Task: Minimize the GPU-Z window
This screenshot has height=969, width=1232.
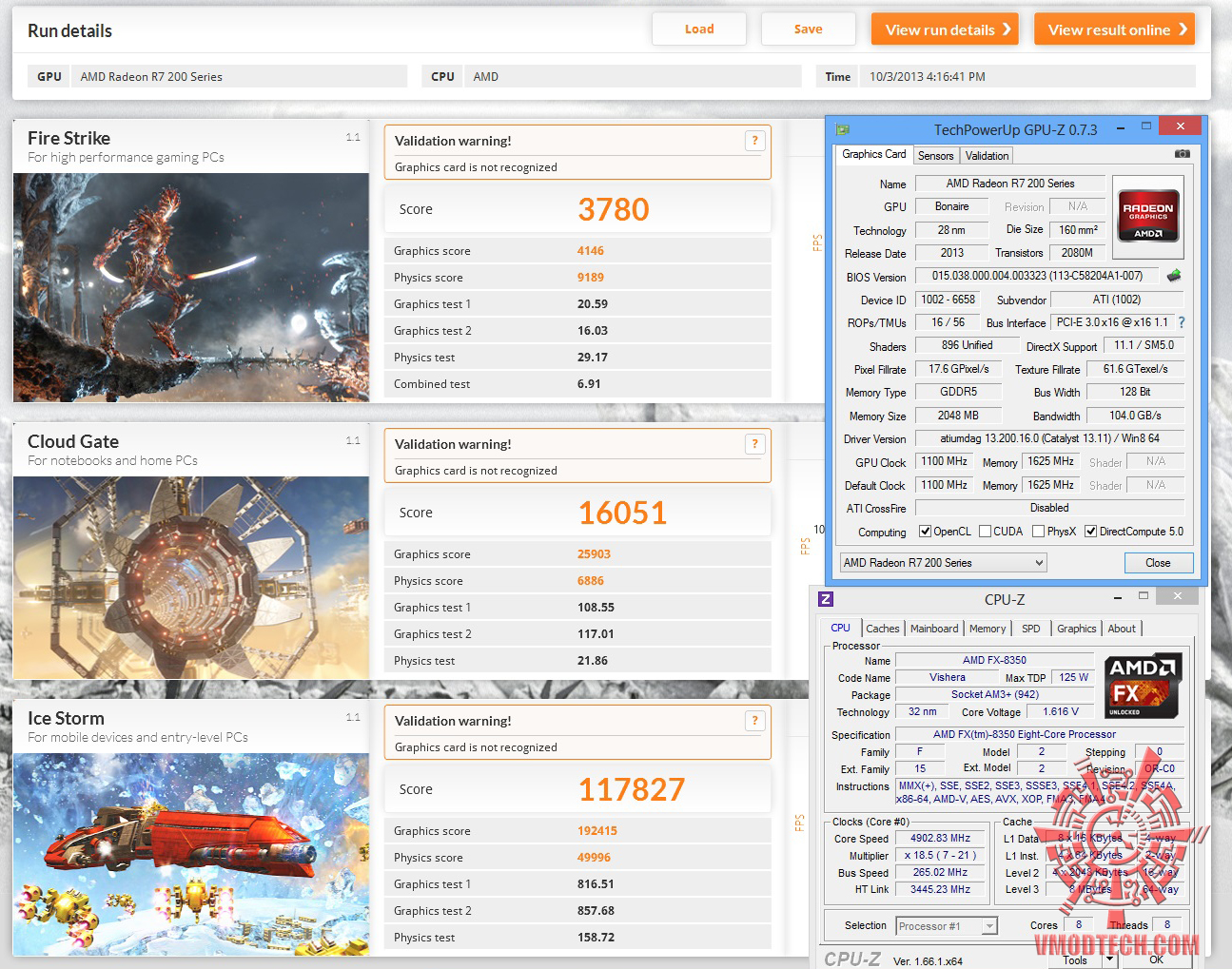Action: 1122,126
